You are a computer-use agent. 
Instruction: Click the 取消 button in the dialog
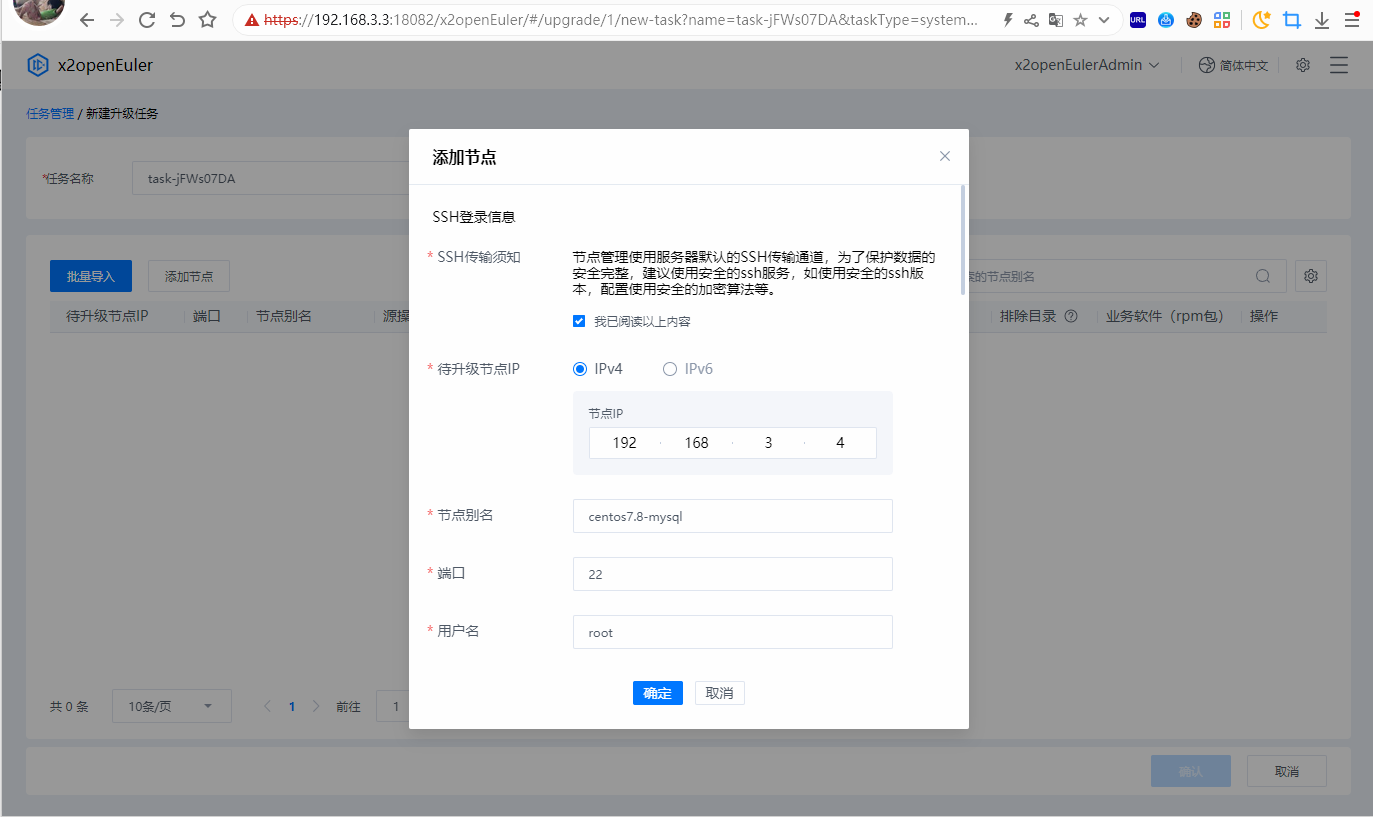coord(720,693)
